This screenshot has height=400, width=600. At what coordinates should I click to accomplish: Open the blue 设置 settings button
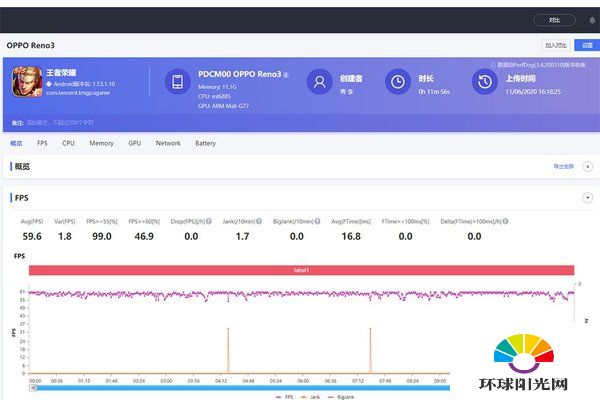click(x=587, y=45)
